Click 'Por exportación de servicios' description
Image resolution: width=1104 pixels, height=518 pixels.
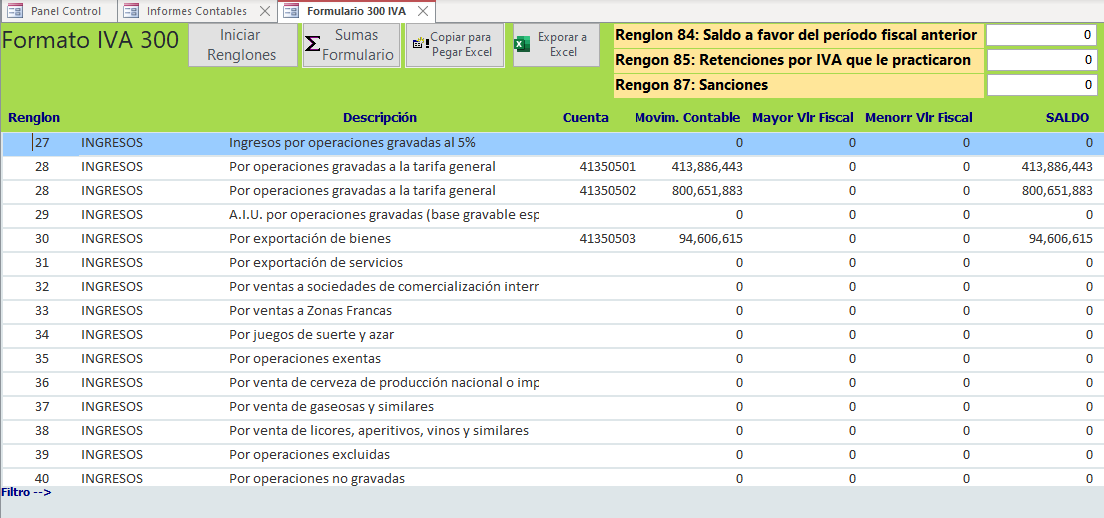[x=316, y=263]
